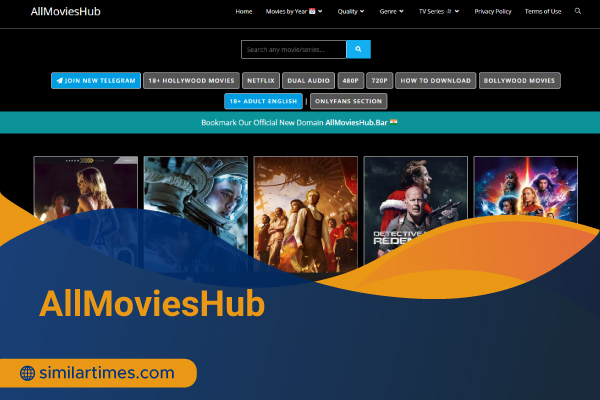Open the How To Download guide
The width and height of the screenshot is (600, 400).
435,80
